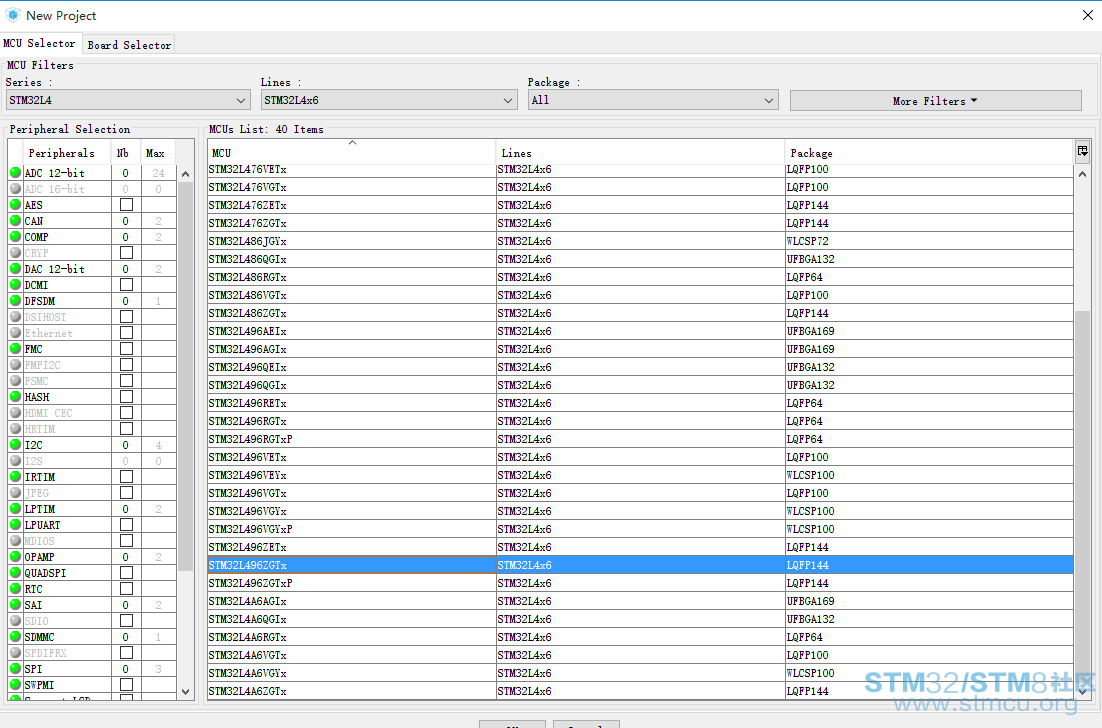Click the green status dot beside SPI

(15, 668)
